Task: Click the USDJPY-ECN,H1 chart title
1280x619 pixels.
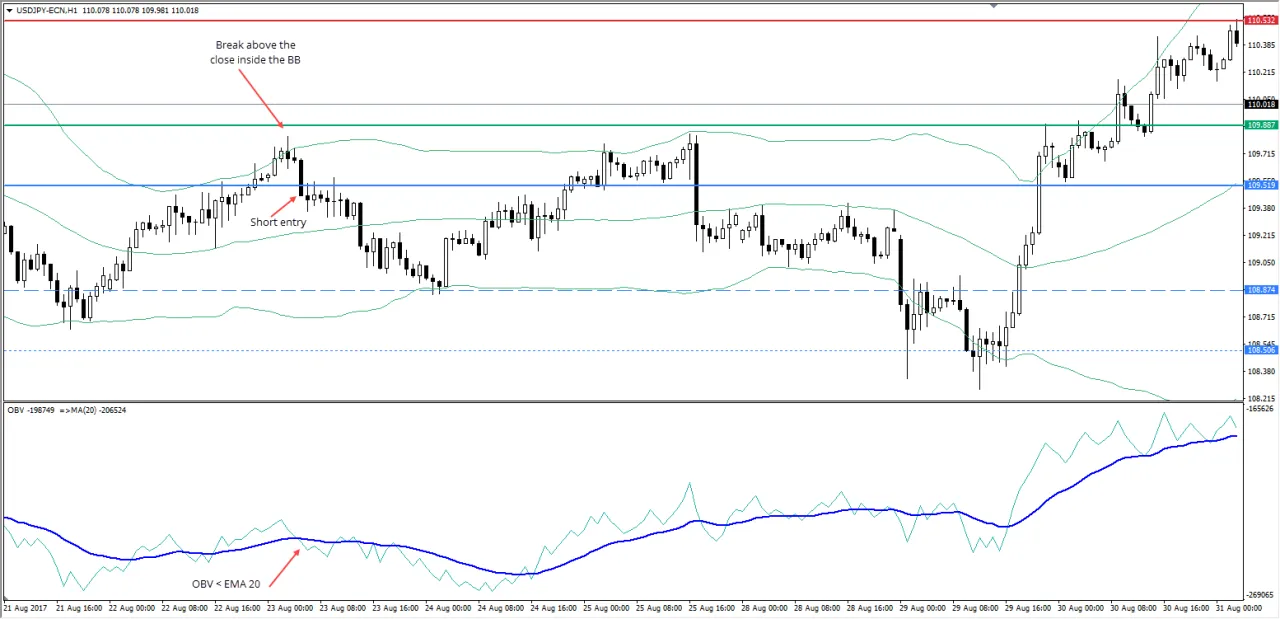Action: [47, 10]
